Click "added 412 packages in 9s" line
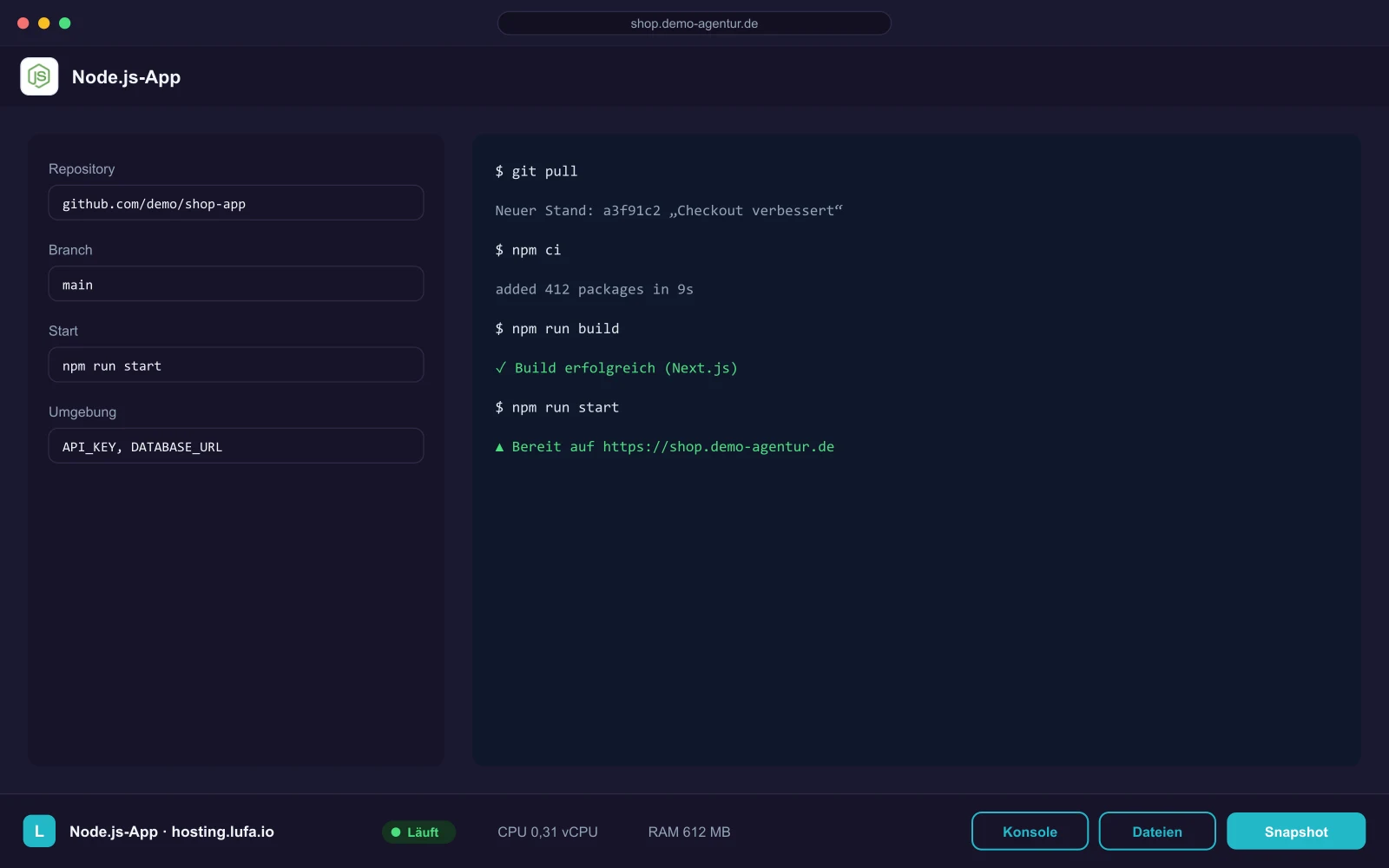This screenshot has height=868, width=1389. click(595, 289)
